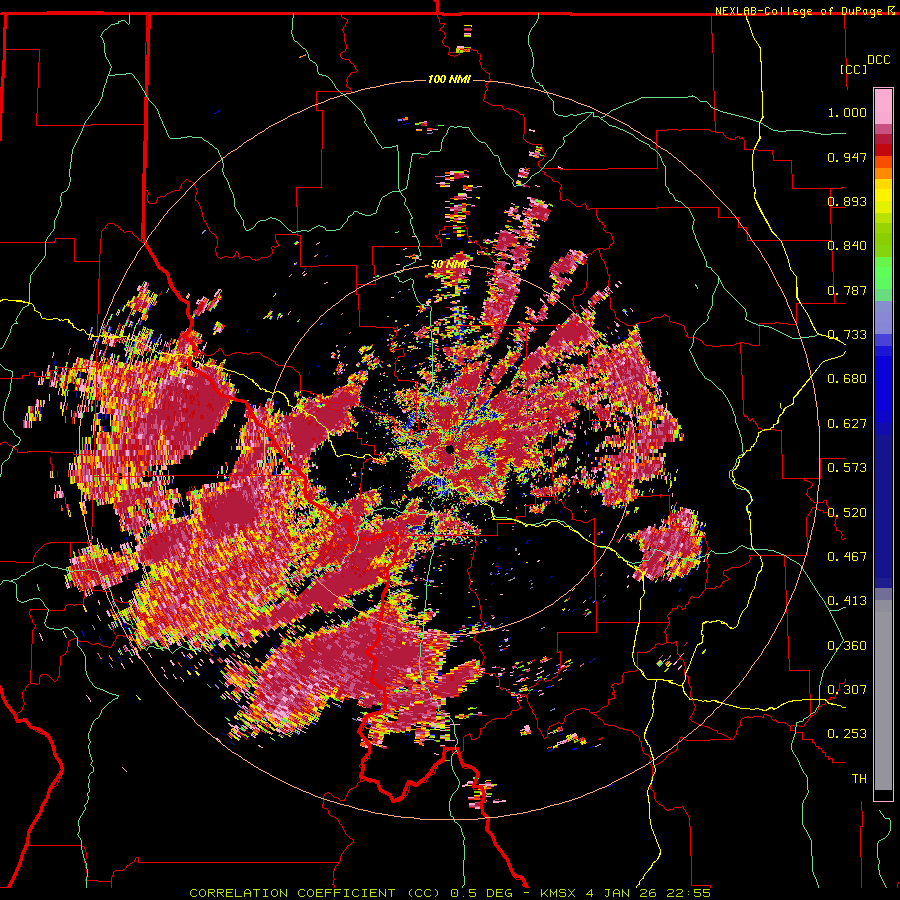Select the 0.413 scale value
This screenshot has height=900, width=900.
(x=847, y=601)
